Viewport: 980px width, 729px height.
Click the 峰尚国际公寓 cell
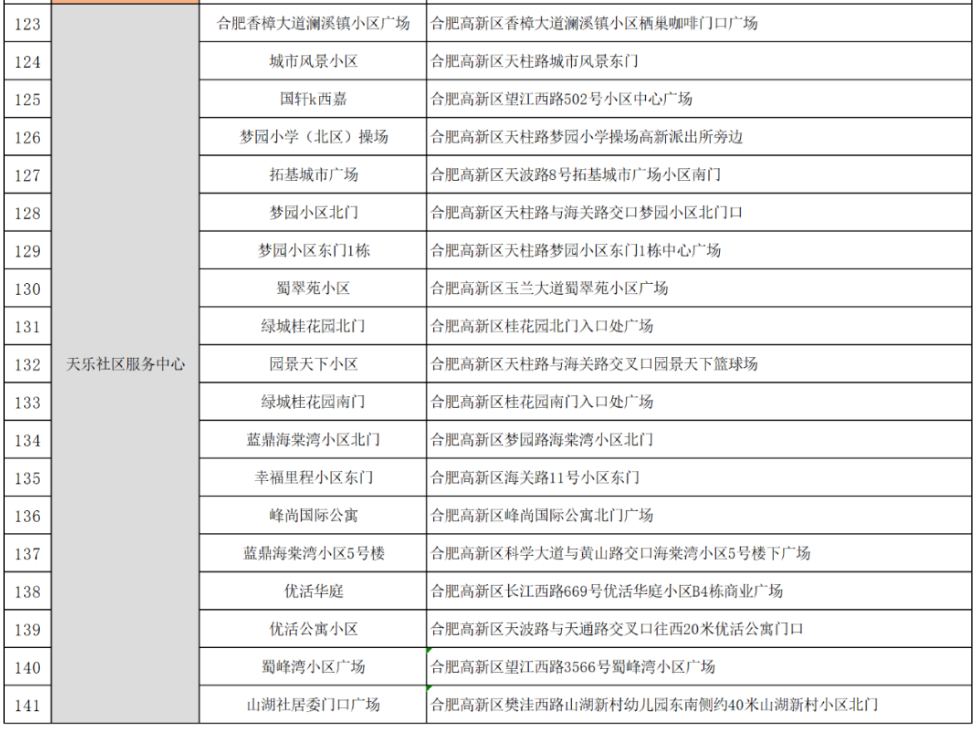[313, 515]
